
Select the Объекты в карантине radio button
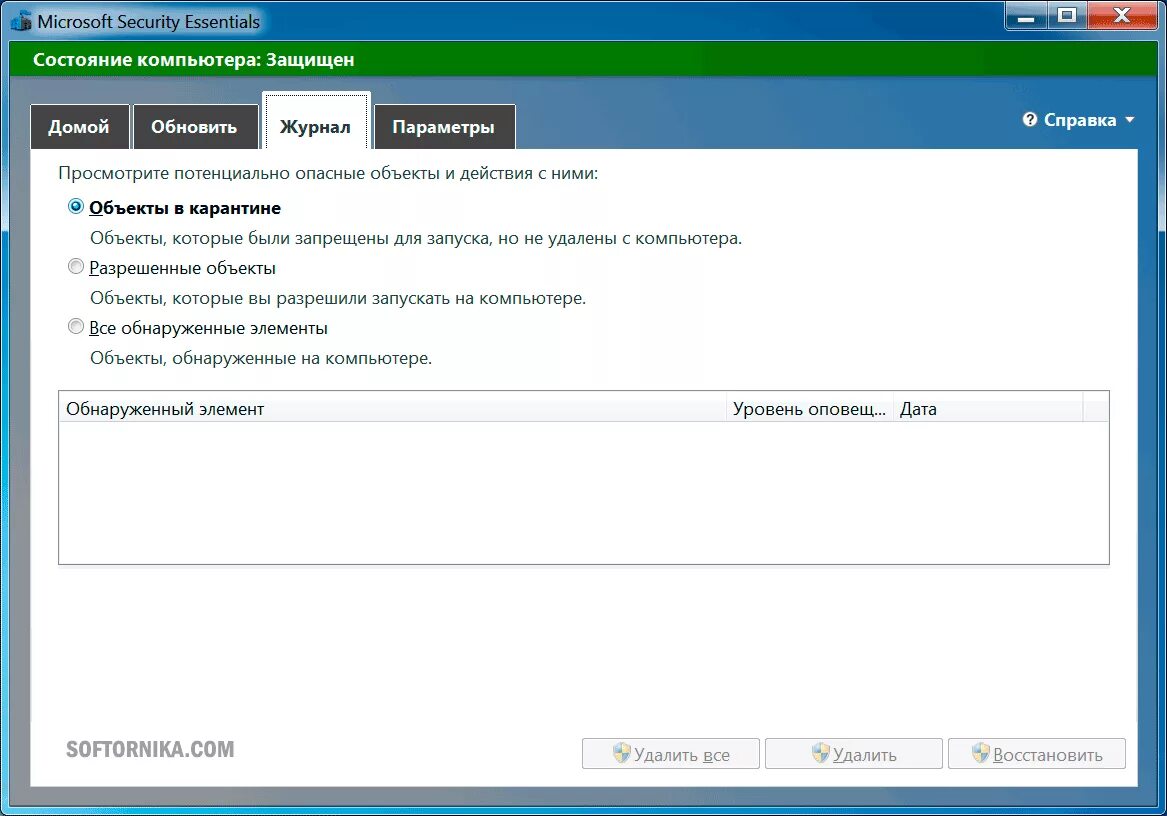click(76, 206)
